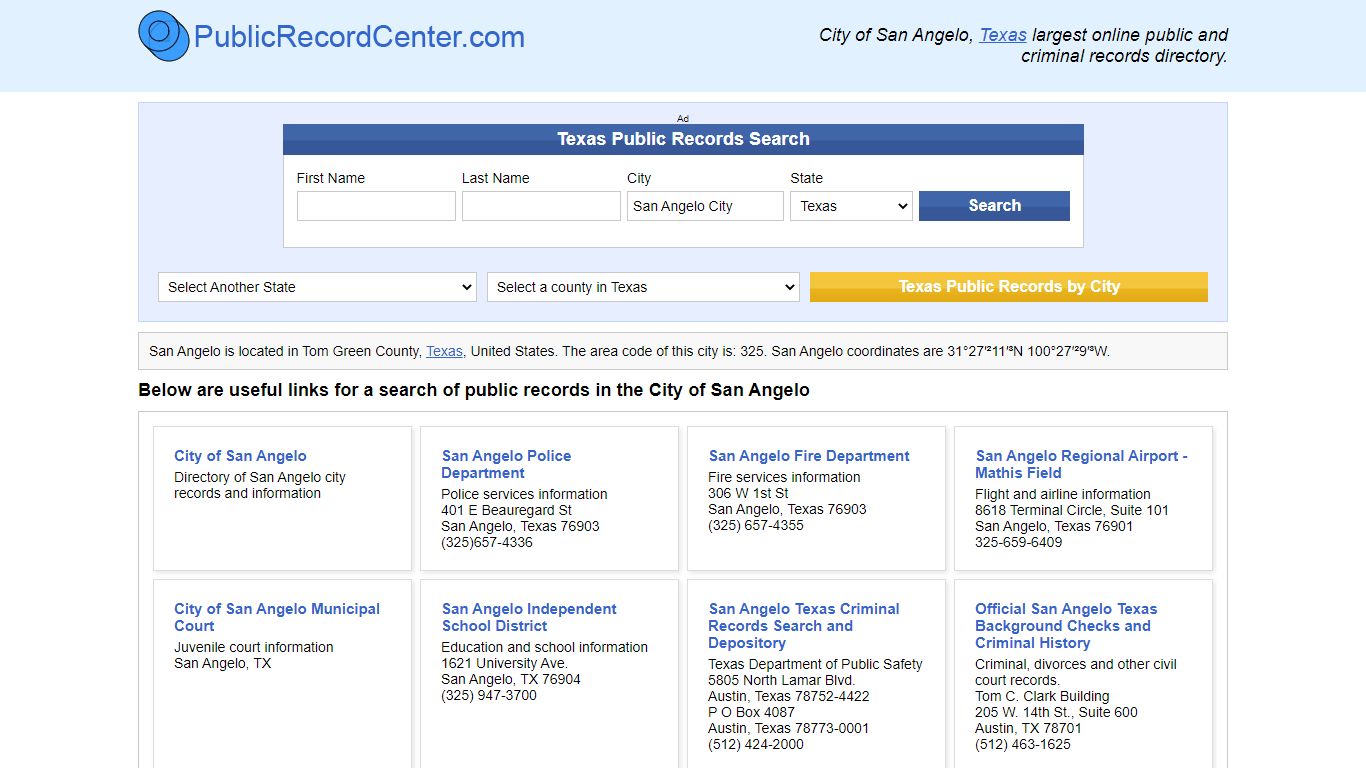Open the State dropdown set to Texas
This screenshot has width=1366, height=768.
[851, 206]
